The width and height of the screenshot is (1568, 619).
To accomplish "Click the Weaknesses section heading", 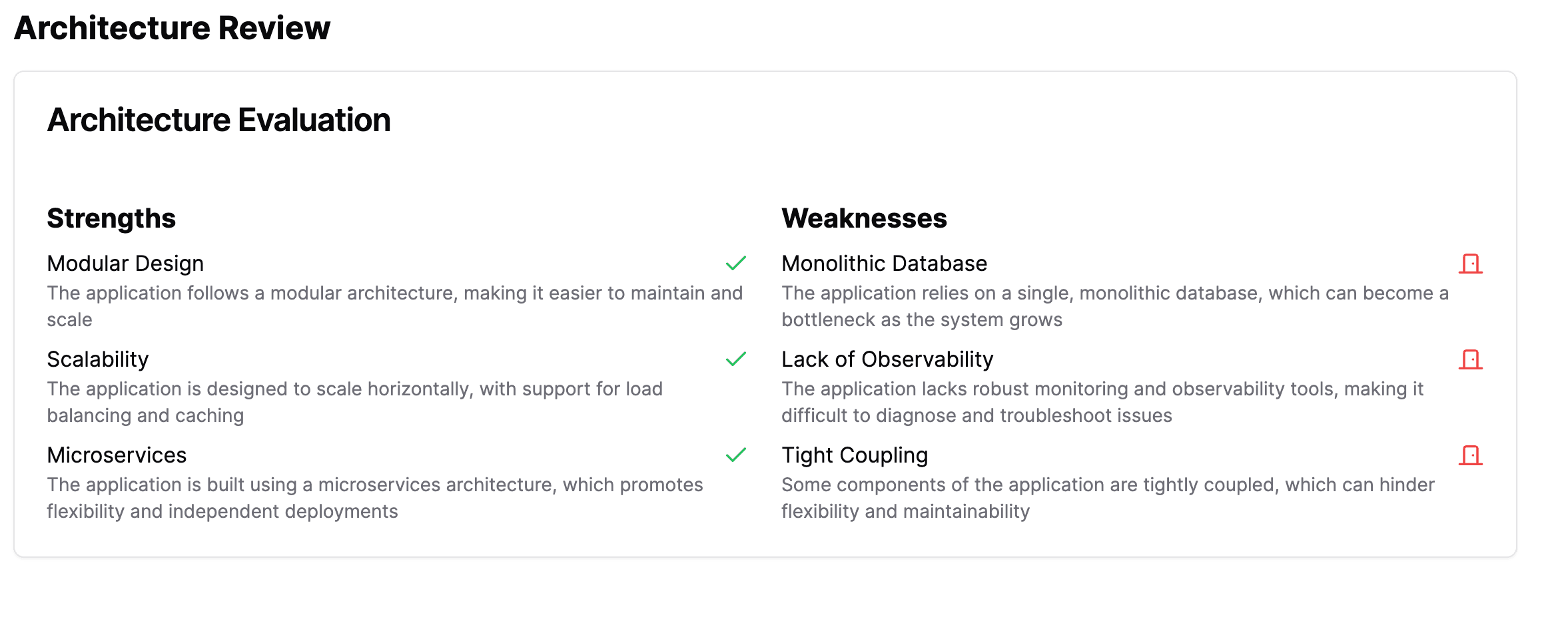I will tap(864, 218).
